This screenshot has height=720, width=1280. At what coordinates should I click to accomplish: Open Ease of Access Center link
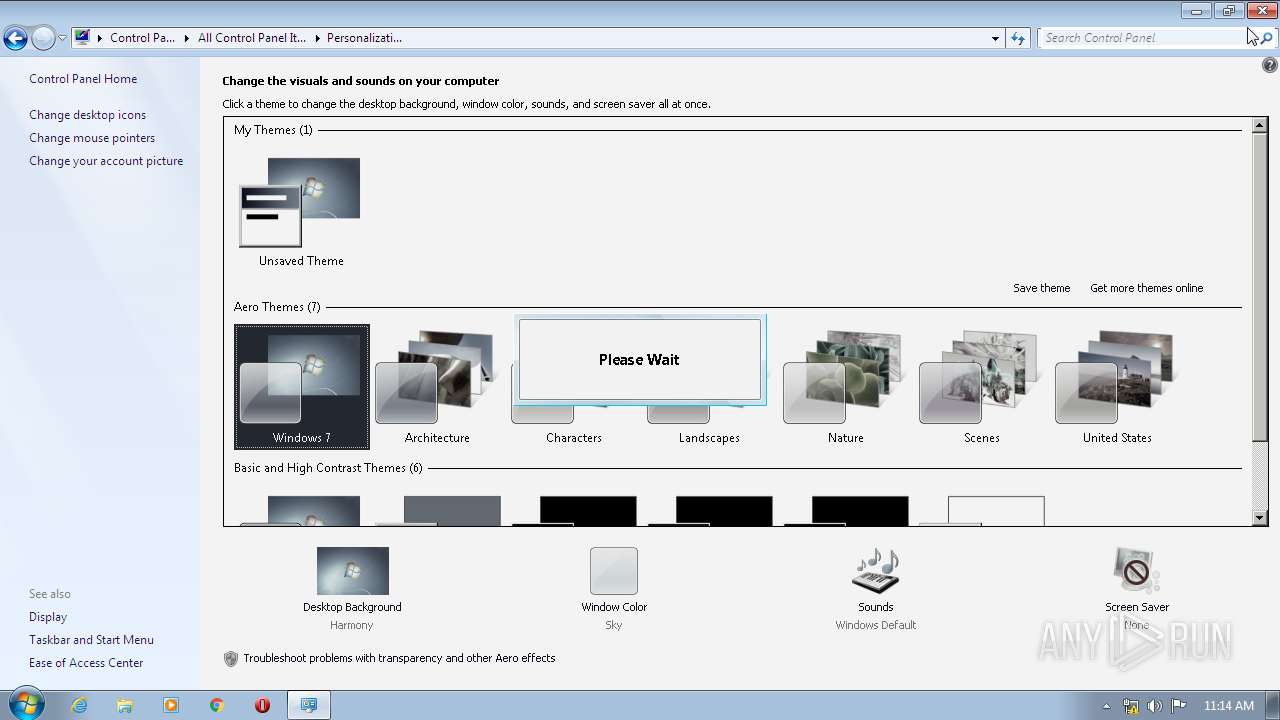click(x=86, y=663)
